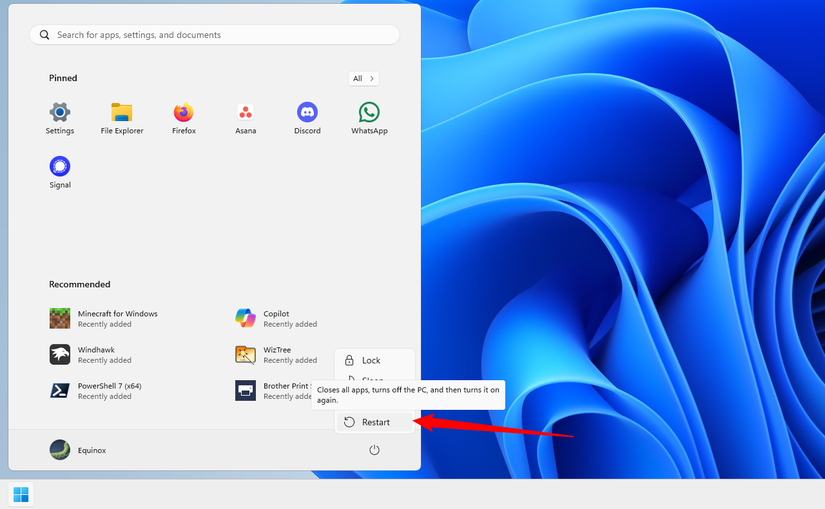This screenshot has height=509, width=825.
Task: Open the Equinox user account menu
Action: (78, 450)
